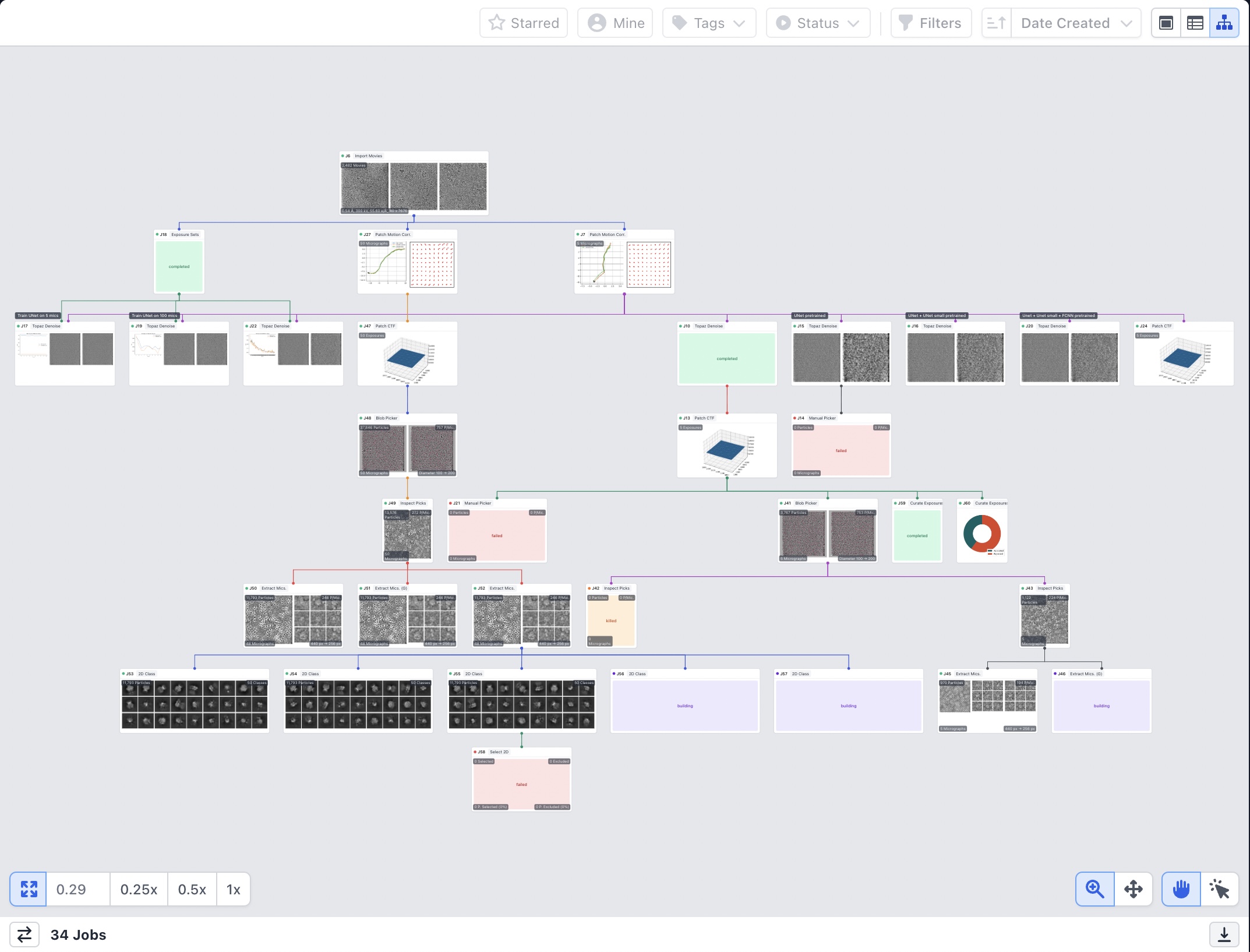Switch to cards view layout icon
The width and height of the screenshot is (1250, 952).
tap(1166, 23)
